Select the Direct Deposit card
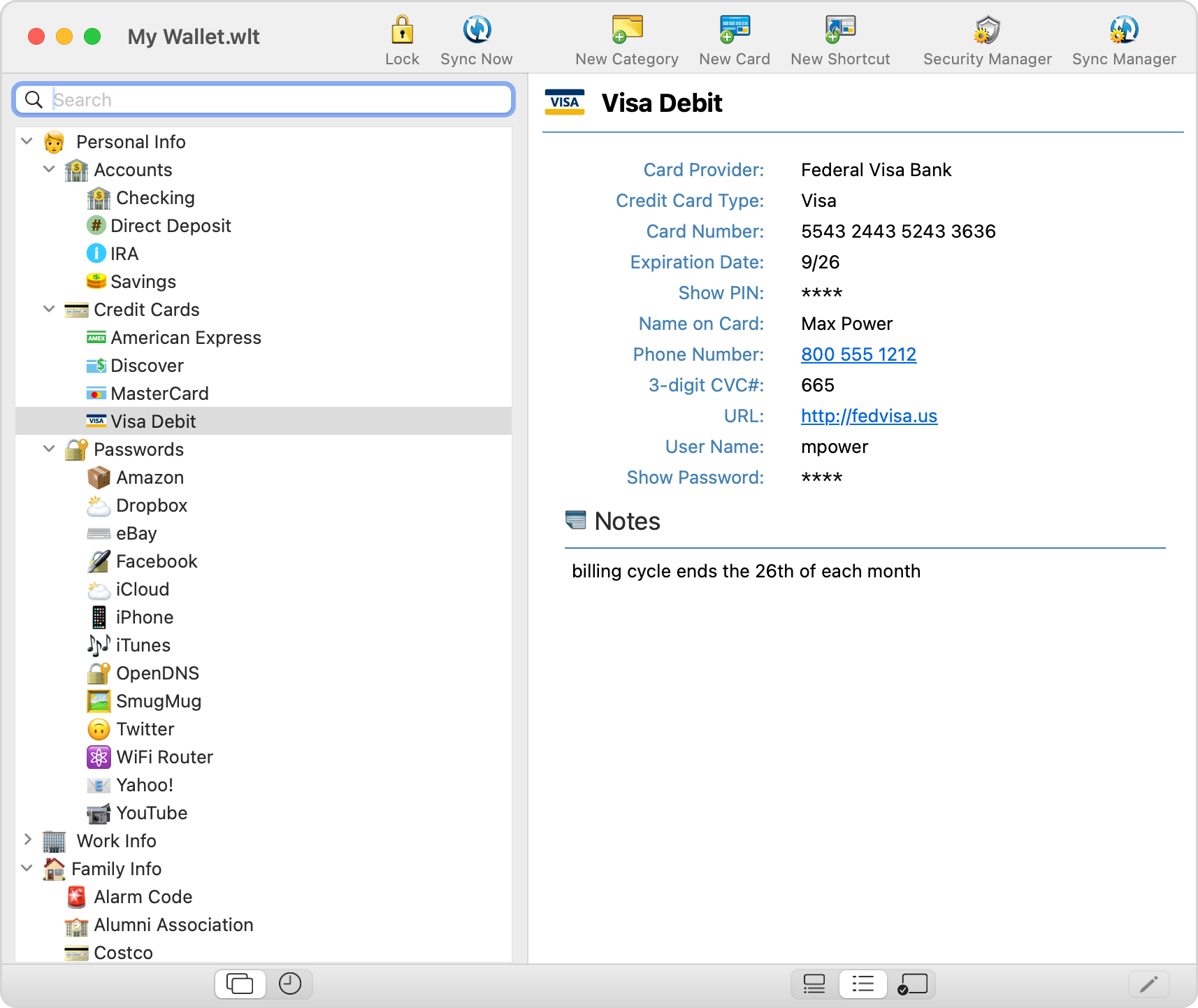 [264, 226]
